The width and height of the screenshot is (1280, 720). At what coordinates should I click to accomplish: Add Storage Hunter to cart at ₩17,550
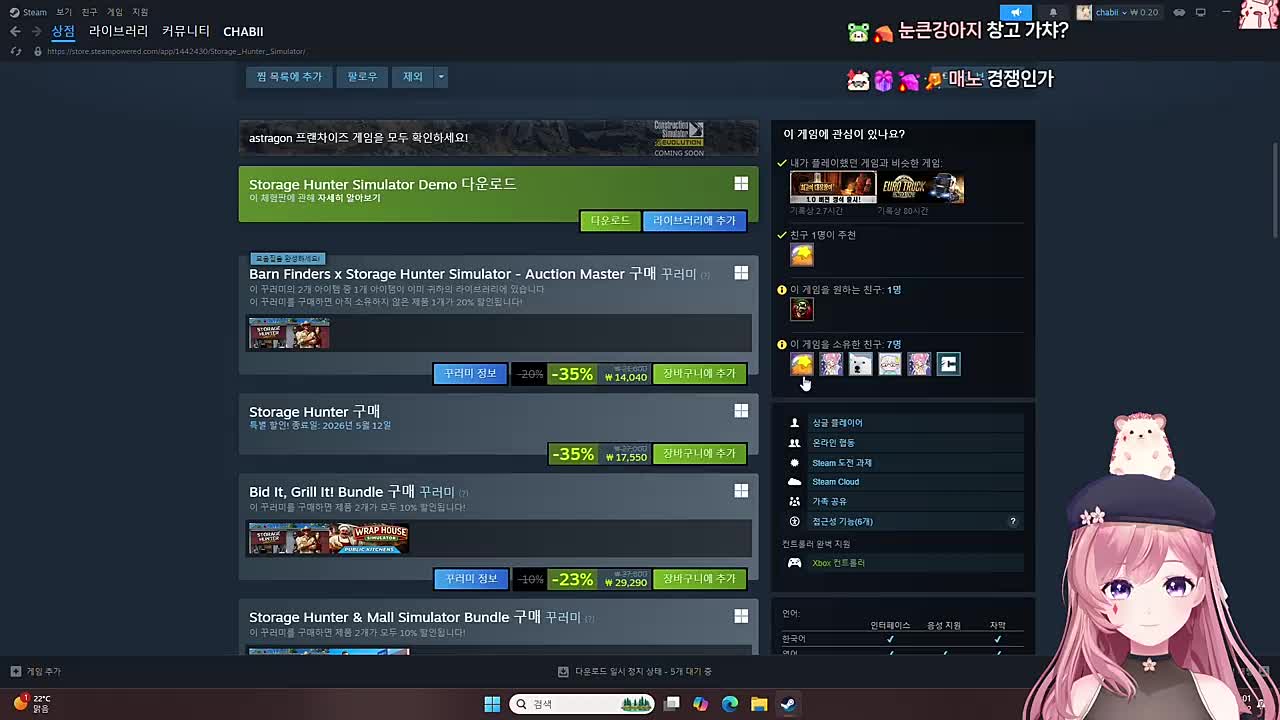point(699,454)
